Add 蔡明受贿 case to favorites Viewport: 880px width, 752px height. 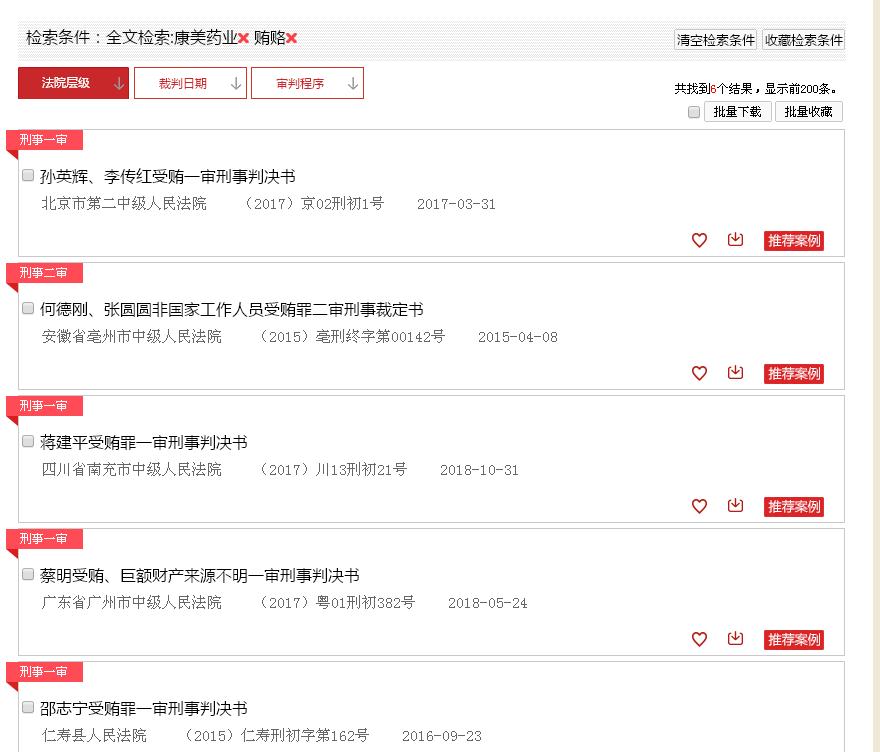click(x=699, y=639)
